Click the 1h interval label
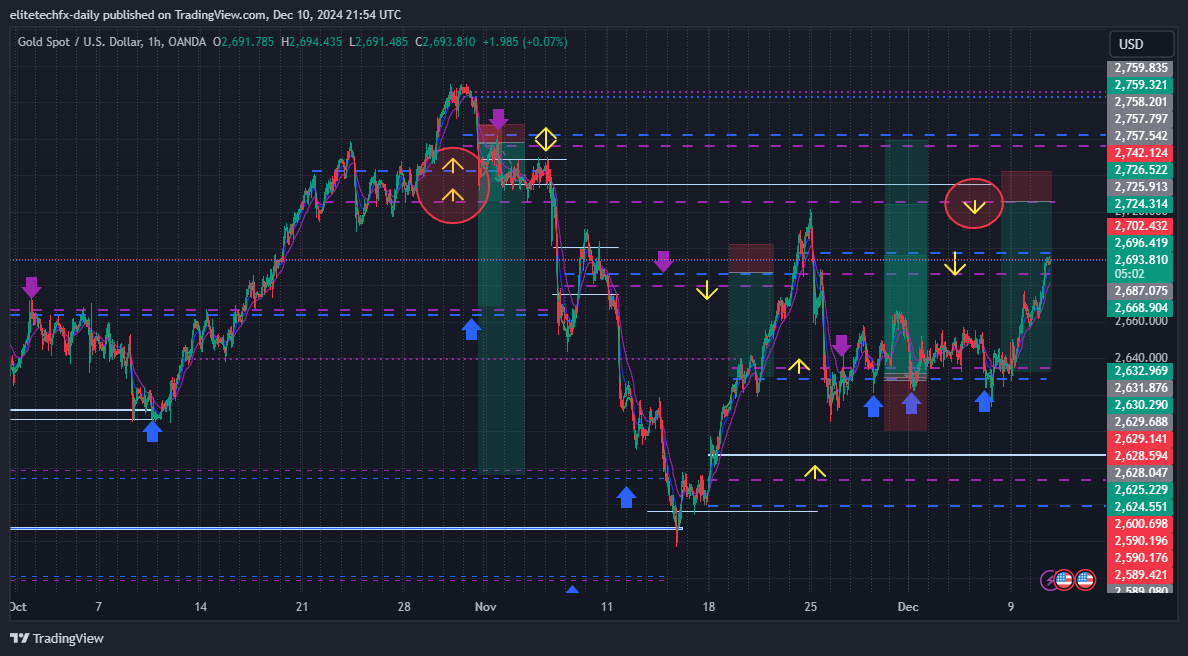The image size is (1188, 656). [x=154, y=42]
